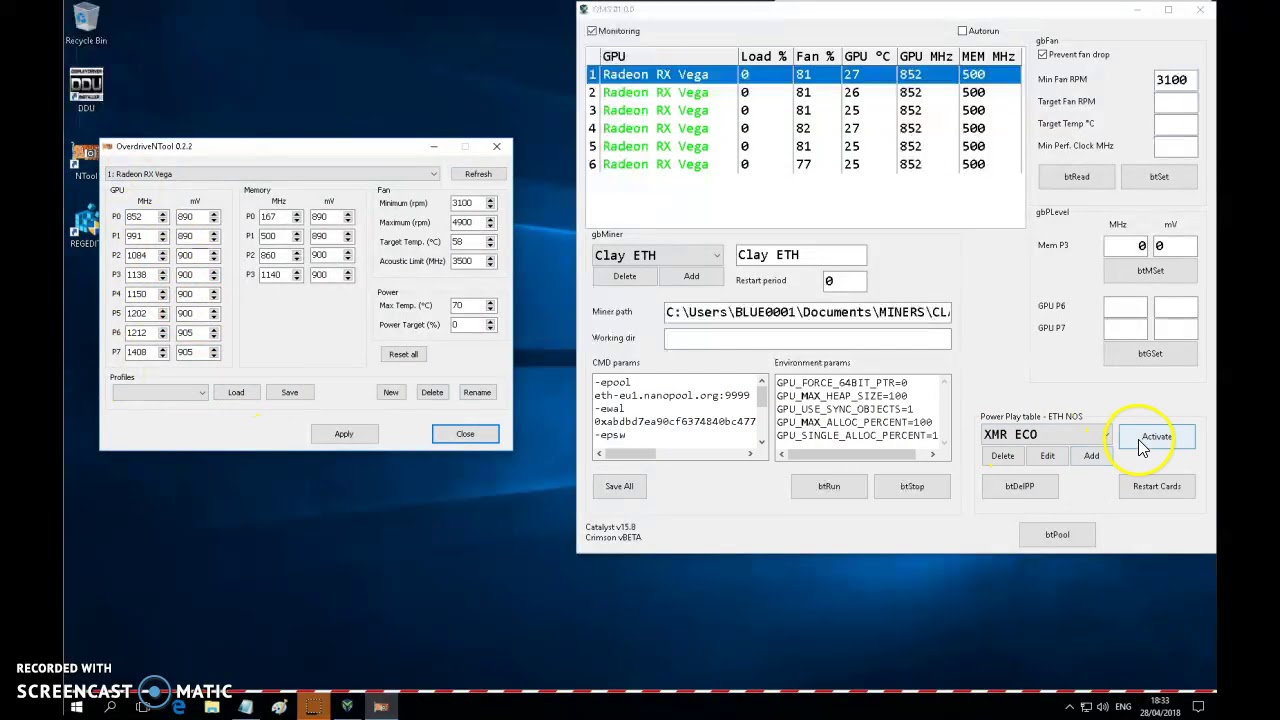Open taskbar search magnifier
1280x720 pixels.
click(110, 707)
